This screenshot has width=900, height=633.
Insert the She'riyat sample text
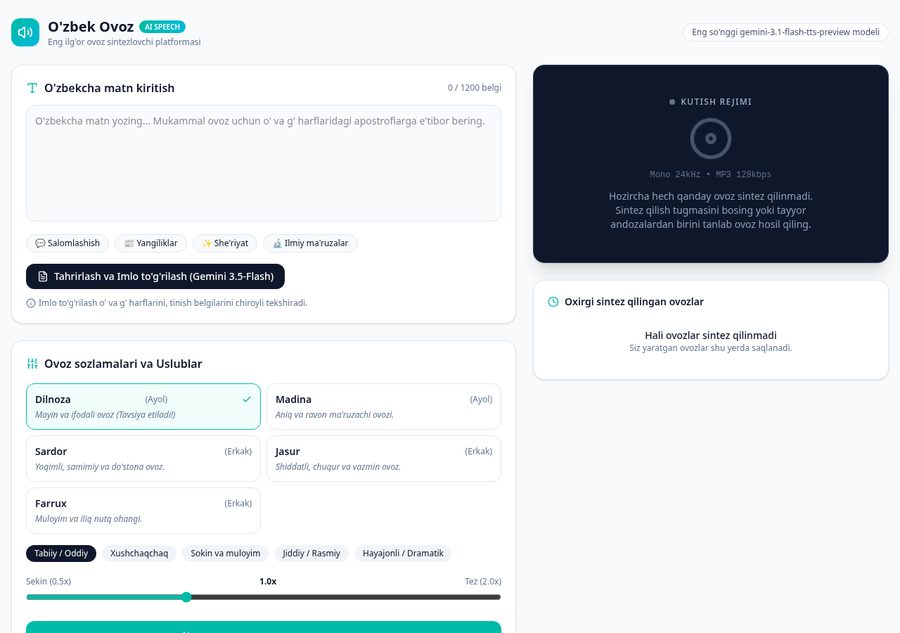pyautogui.click(x=225, y=243)
